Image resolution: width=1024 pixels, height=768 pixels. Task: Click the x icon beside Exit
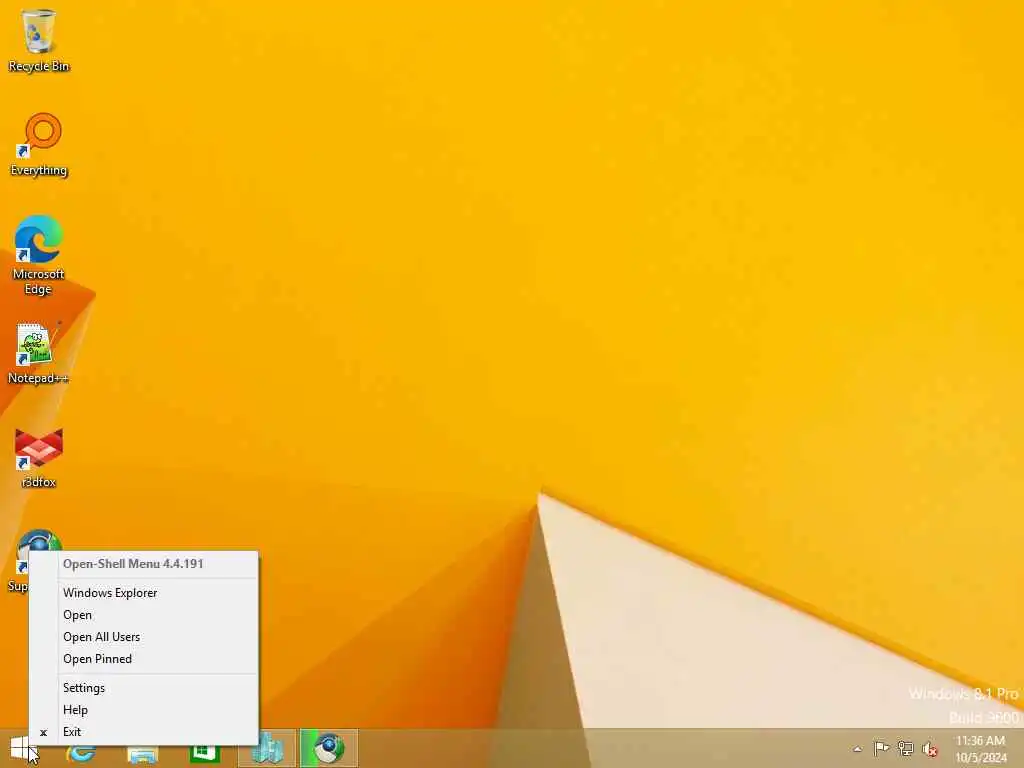pos(44,733)
